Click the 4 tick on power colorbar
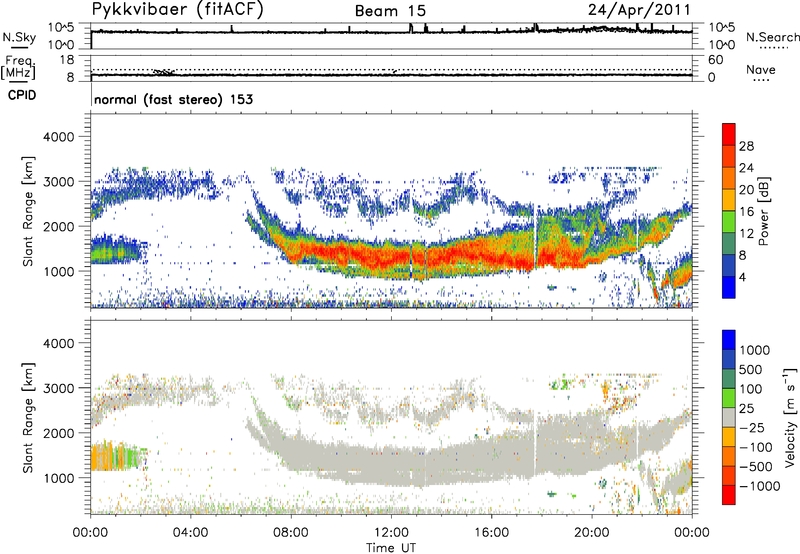 [742, 277]
